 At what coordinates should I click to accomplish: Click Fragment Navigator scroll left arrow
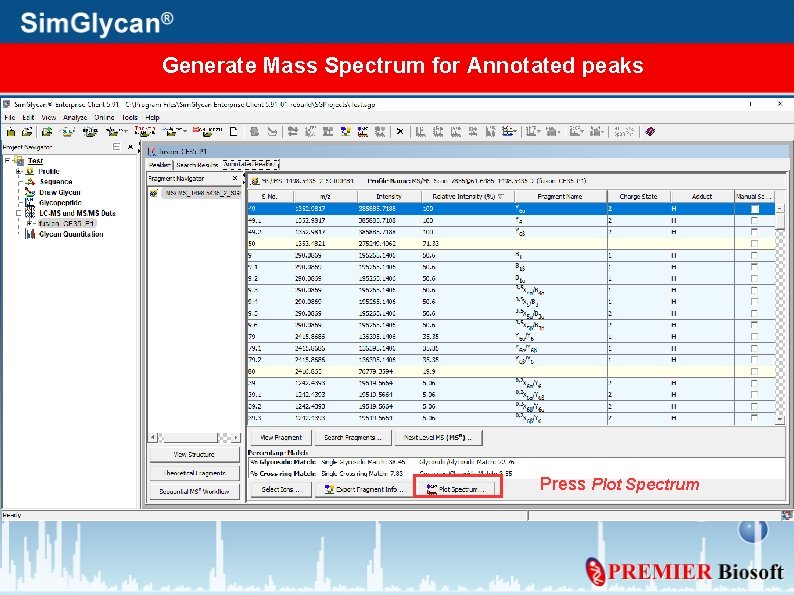153,437
